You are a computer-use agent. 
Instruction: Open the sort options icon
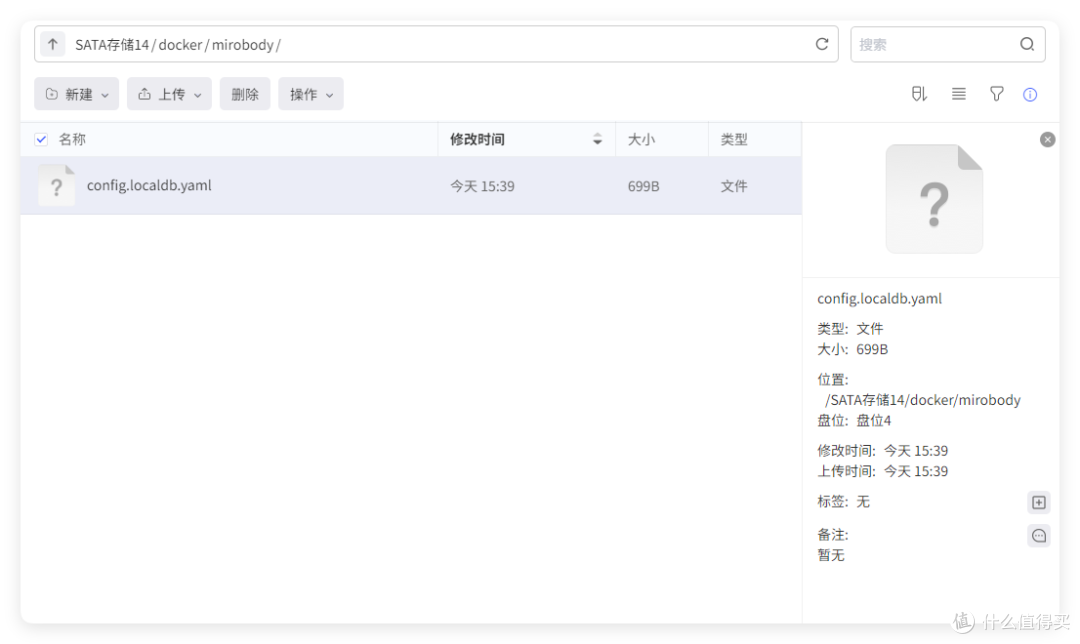pyautogui.click(x=920, y=94)
